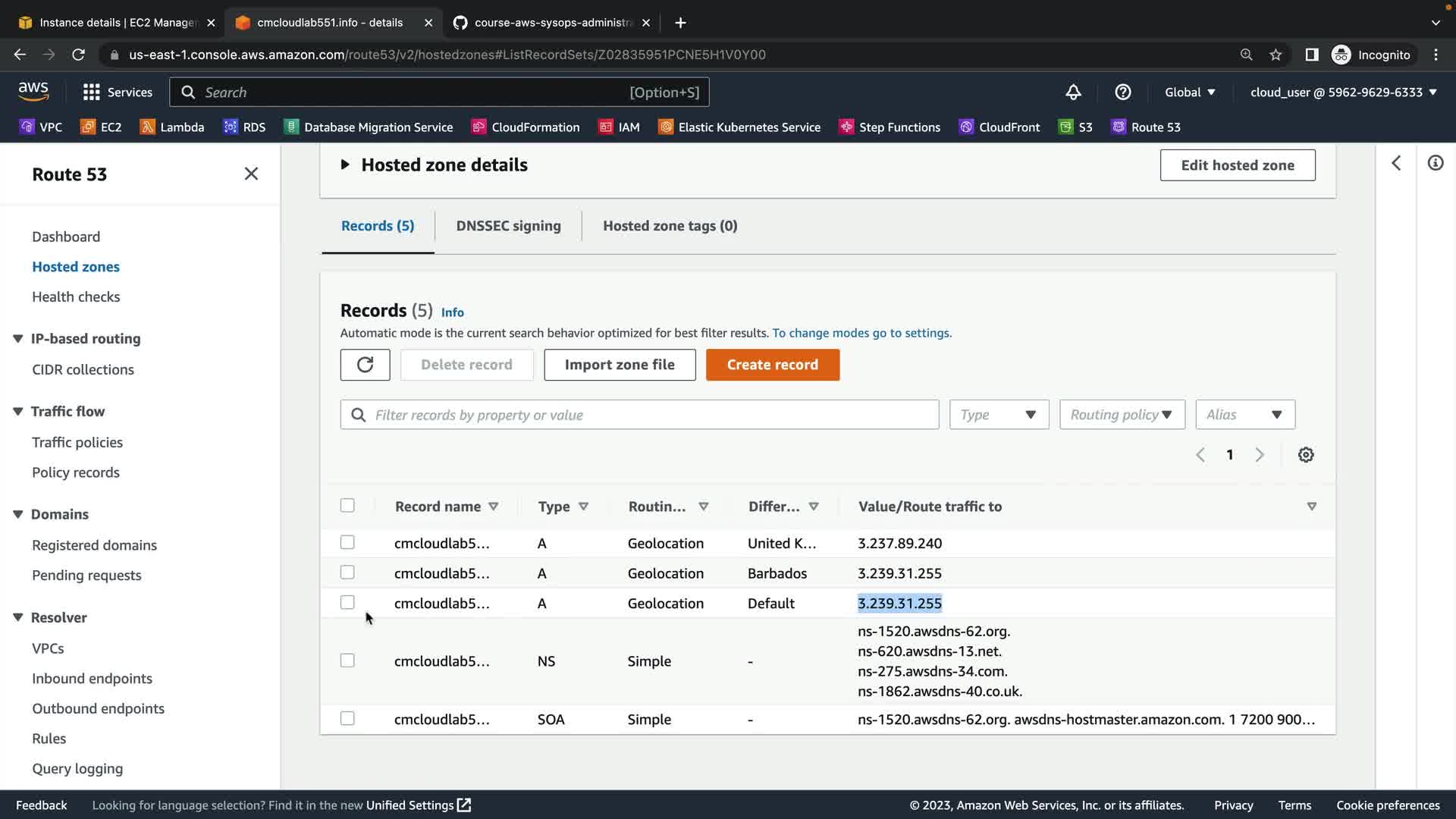Open table preferences gear icon
This screenshot has width=1456, height=819.
[1305, 455]
